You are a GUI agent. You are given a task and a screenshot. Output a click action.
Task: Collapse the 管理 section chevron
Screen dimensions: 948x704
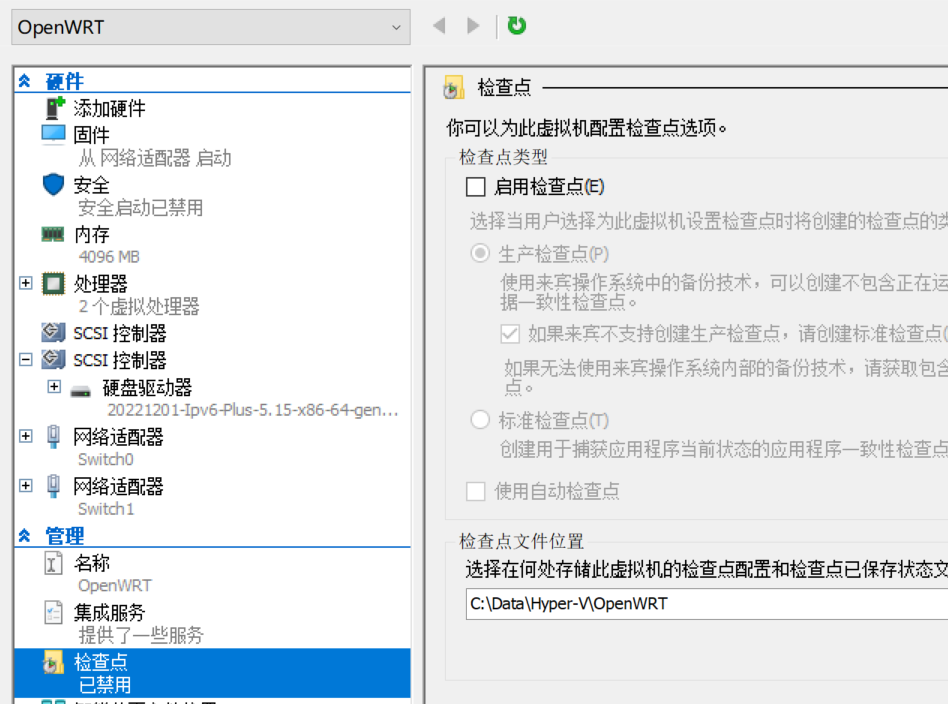click(x=25, y=535)
